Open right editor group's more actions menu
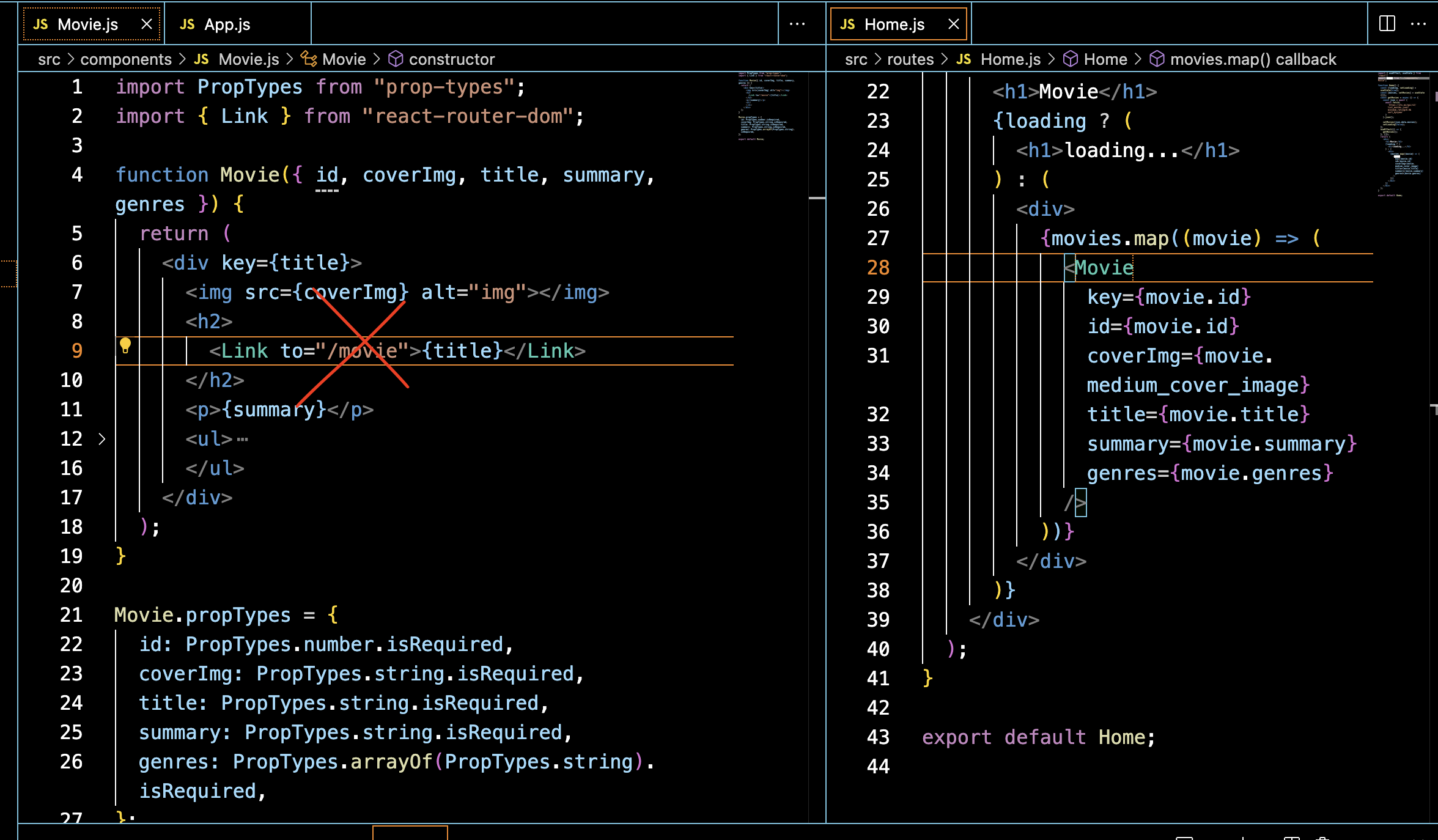Viewport: 1438px width, 840px height. [1418, 24]
